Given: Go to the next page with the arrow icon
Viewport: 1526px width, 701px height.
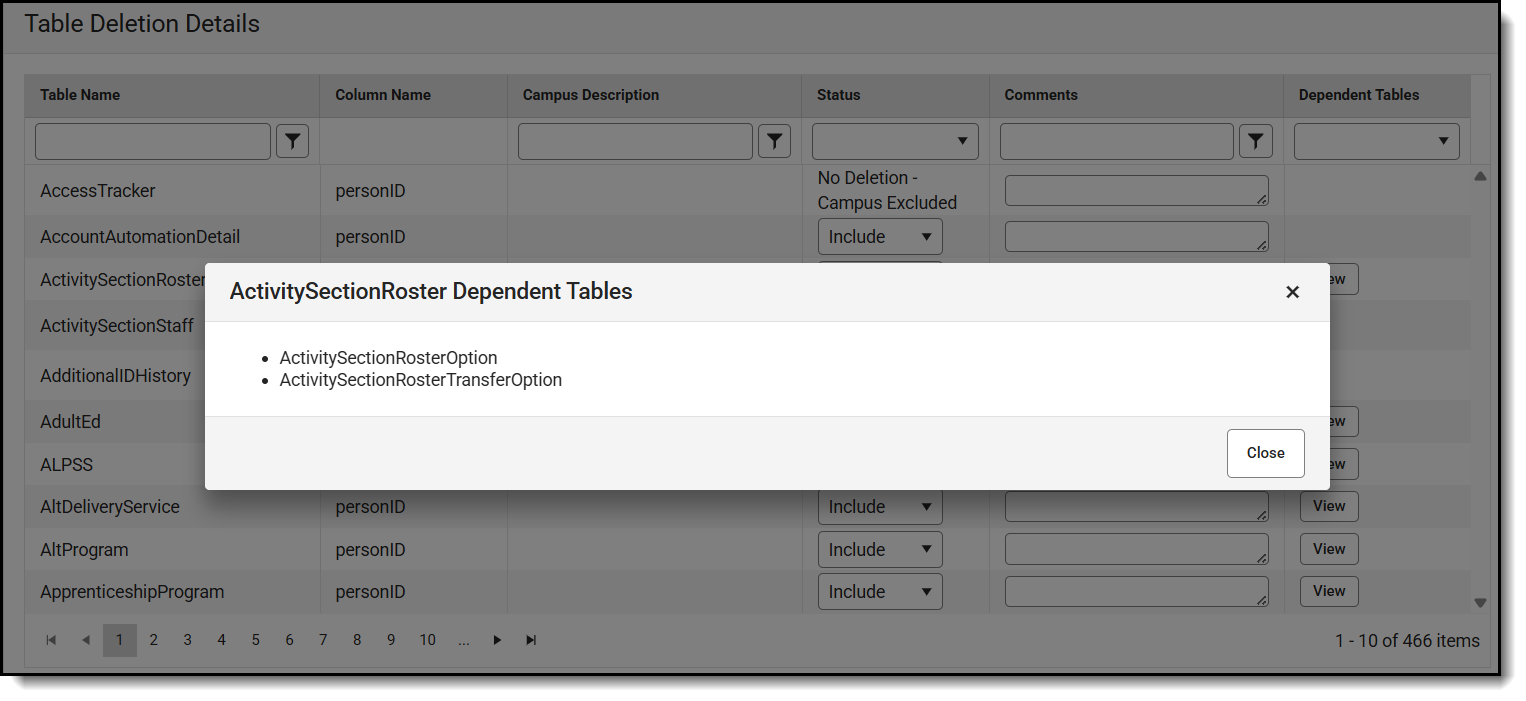Looking at the screenshot, I should coord(497,640).
